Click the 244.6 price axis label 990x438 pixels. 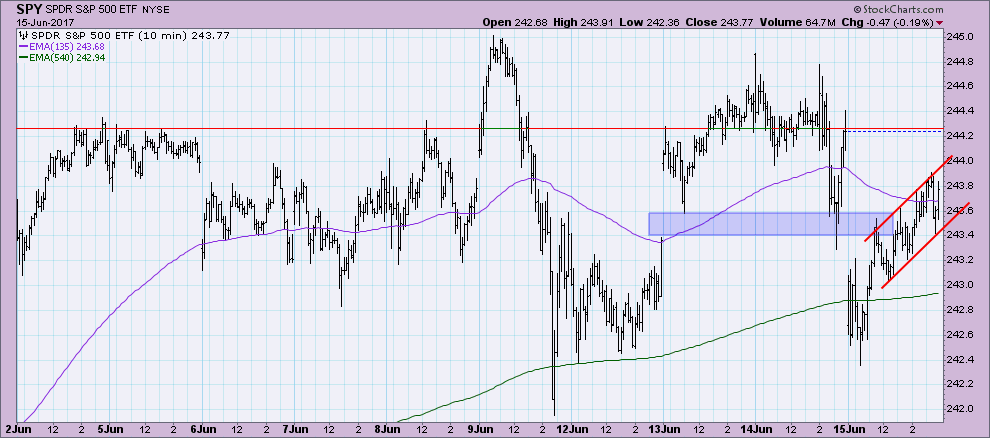tap(958, 86)
